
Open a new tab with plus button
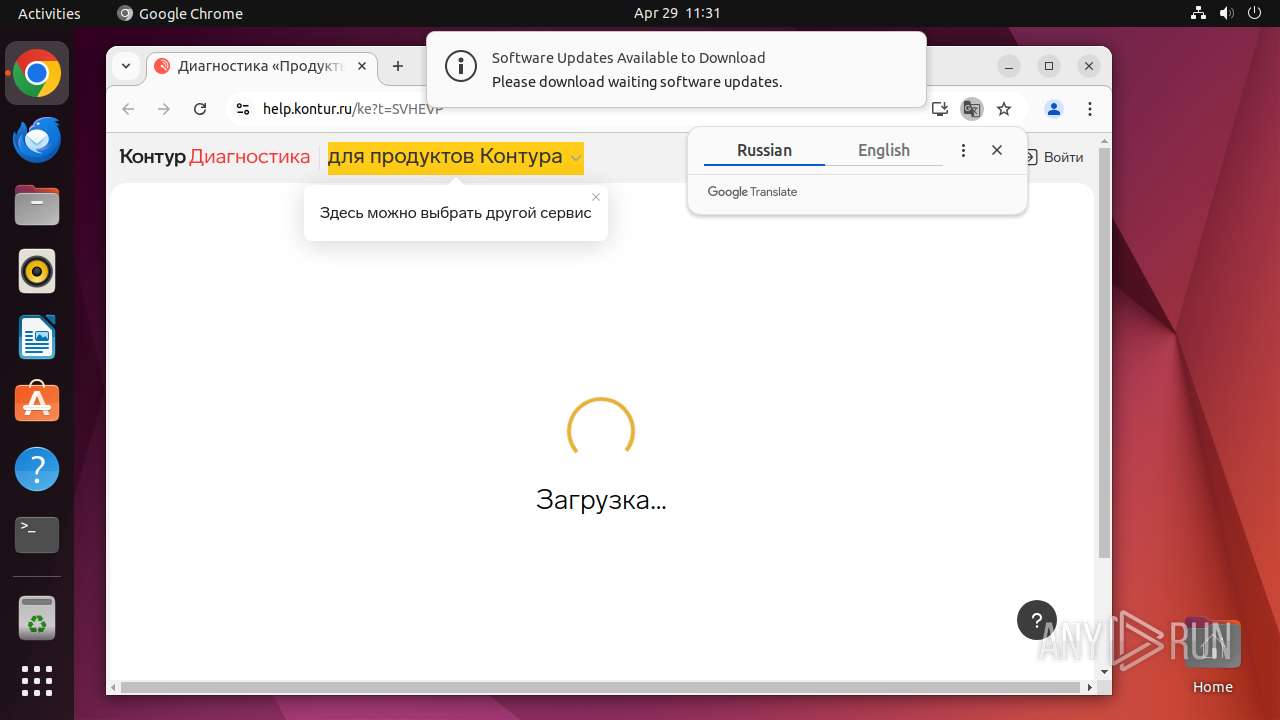pyautogui.click(x=398, y=67)
